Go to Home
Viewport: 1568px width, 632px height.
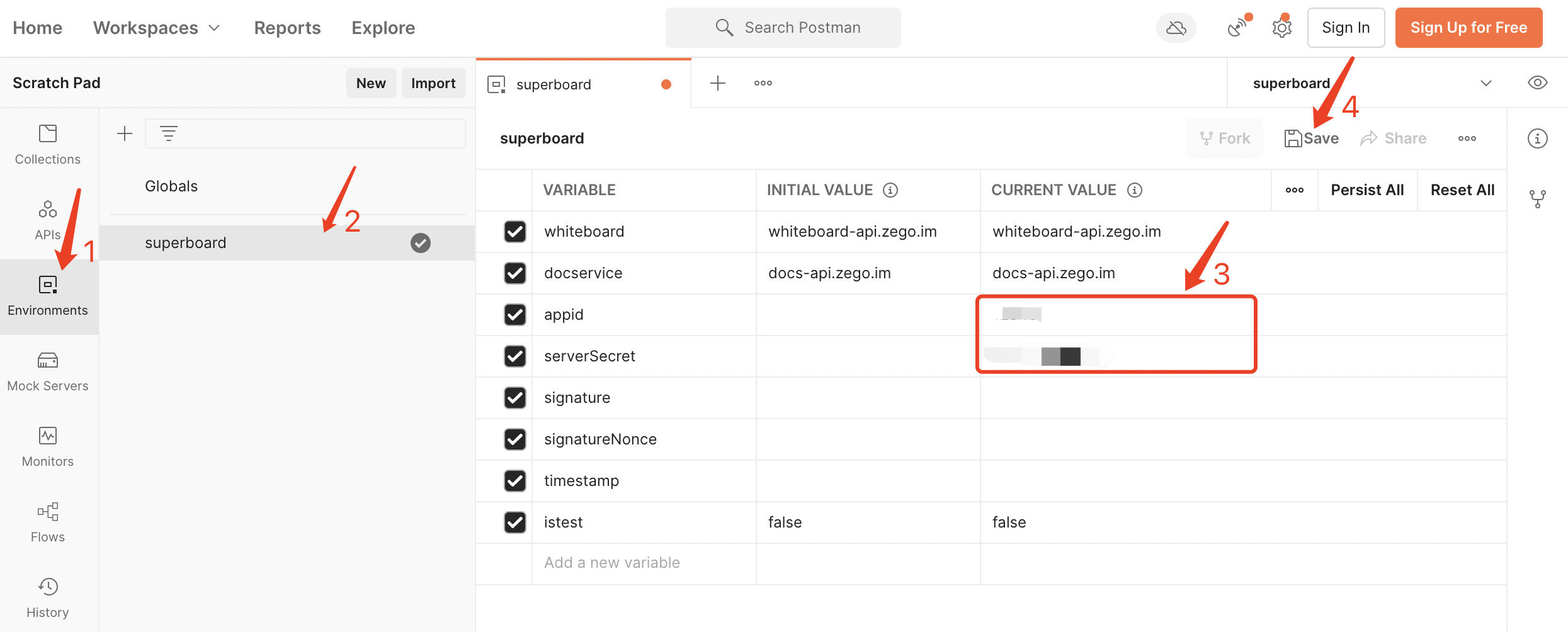tap(37, 28)
